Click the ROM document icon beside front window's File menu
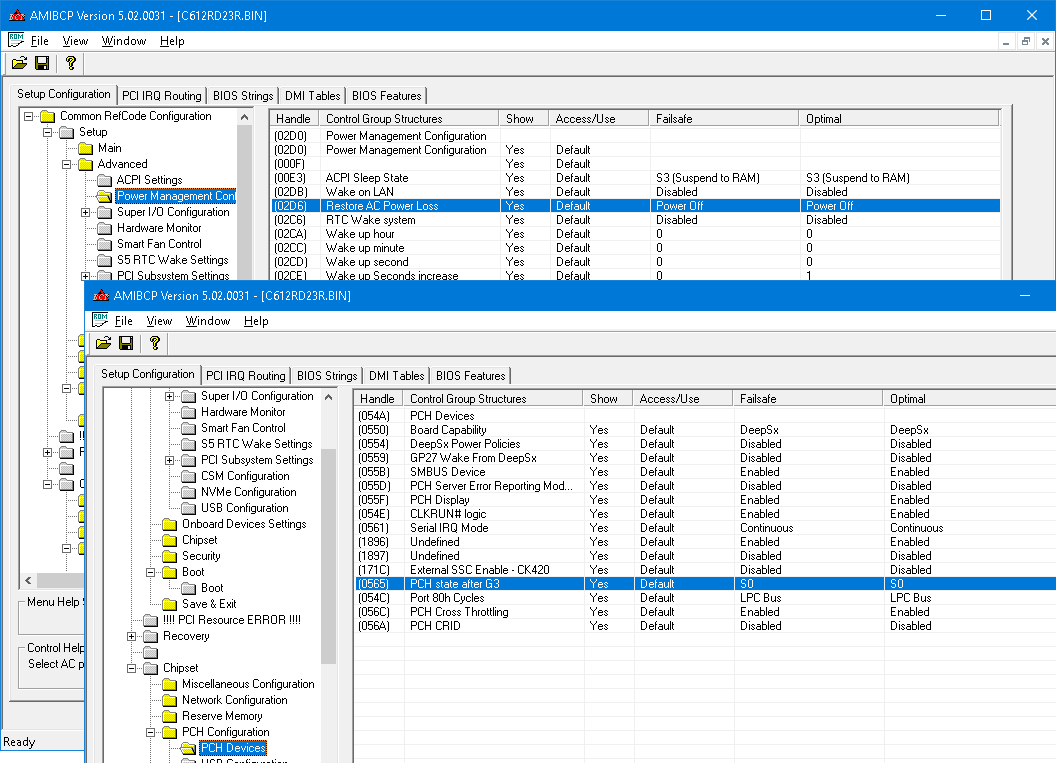Viewport: 1056px width, 763px height. point(100,320)
